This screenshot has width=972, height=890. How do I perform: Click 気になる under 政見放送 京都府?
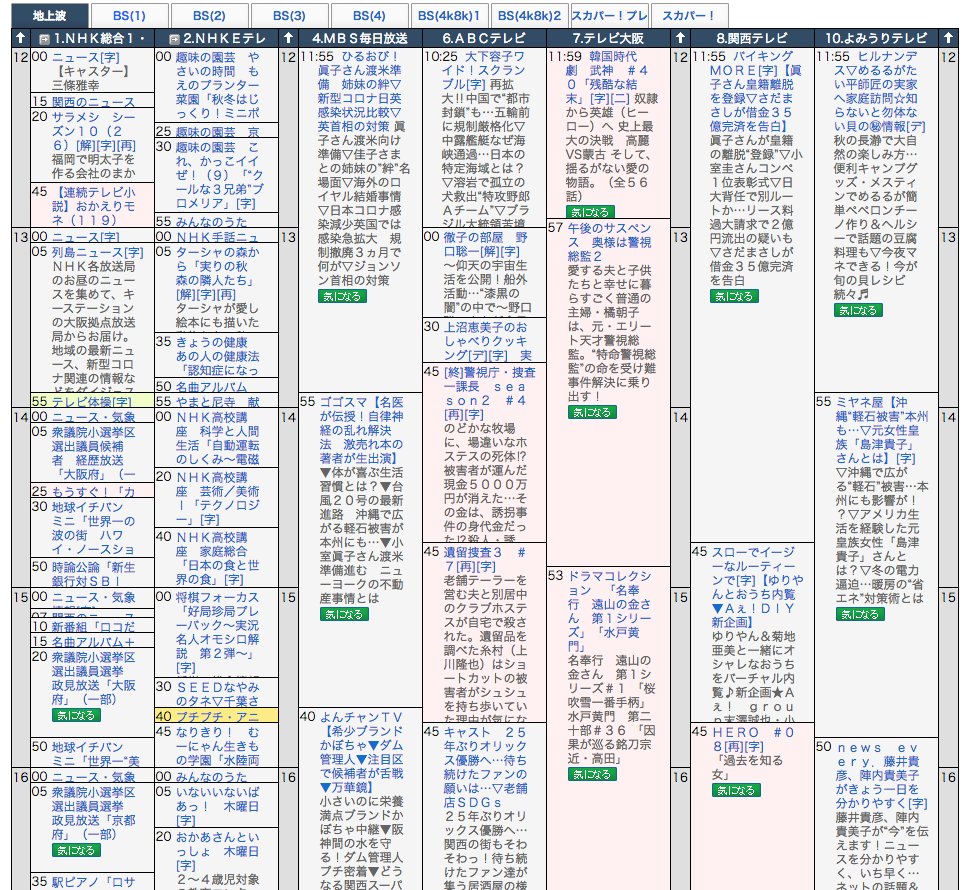(76, 850)
